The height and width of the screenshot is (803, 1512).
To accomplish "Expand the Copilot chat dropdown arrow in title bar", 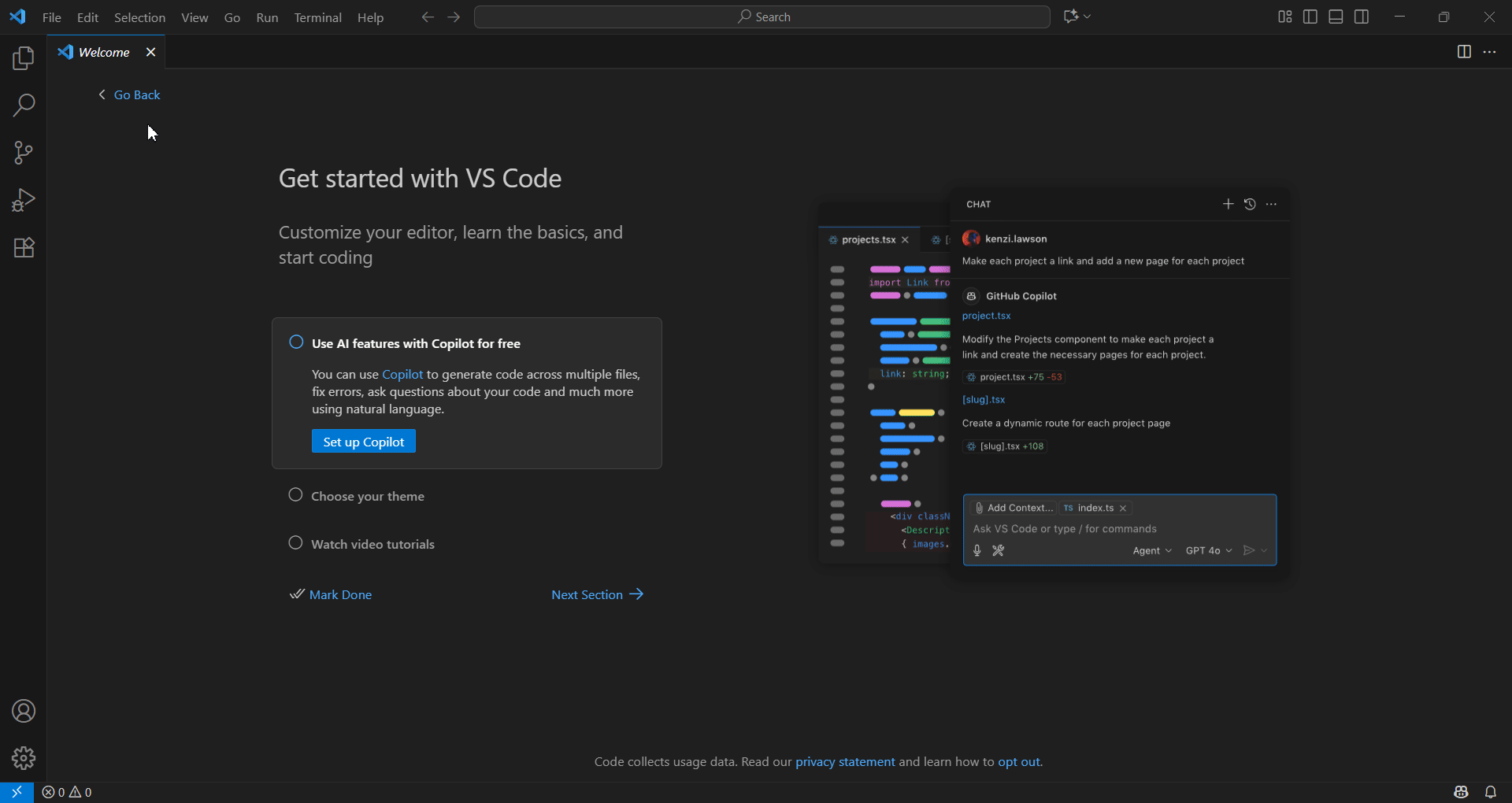I will [x=1088, y=17].
